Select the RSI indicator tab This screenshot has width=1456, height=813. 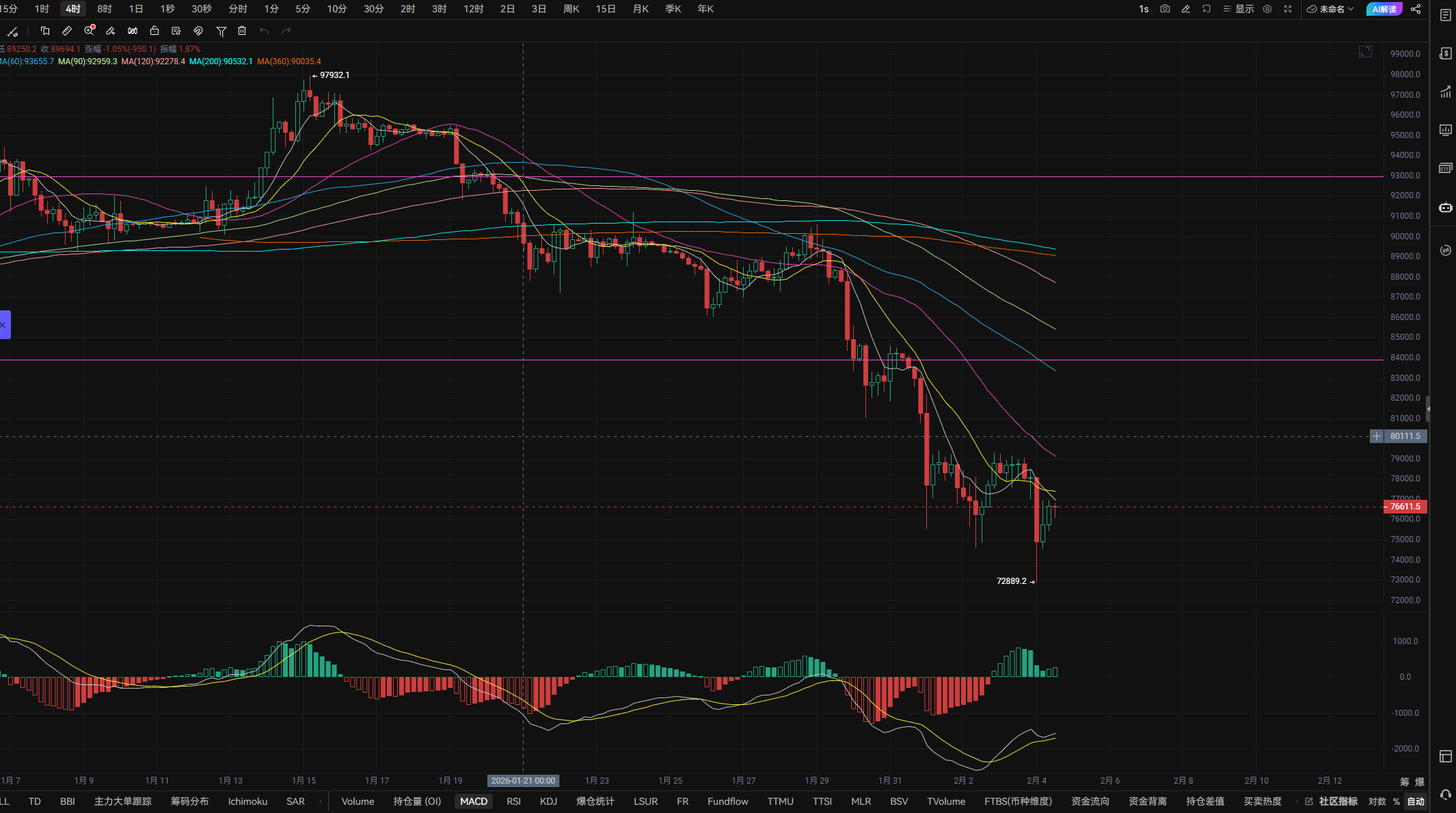coord(513,801)
